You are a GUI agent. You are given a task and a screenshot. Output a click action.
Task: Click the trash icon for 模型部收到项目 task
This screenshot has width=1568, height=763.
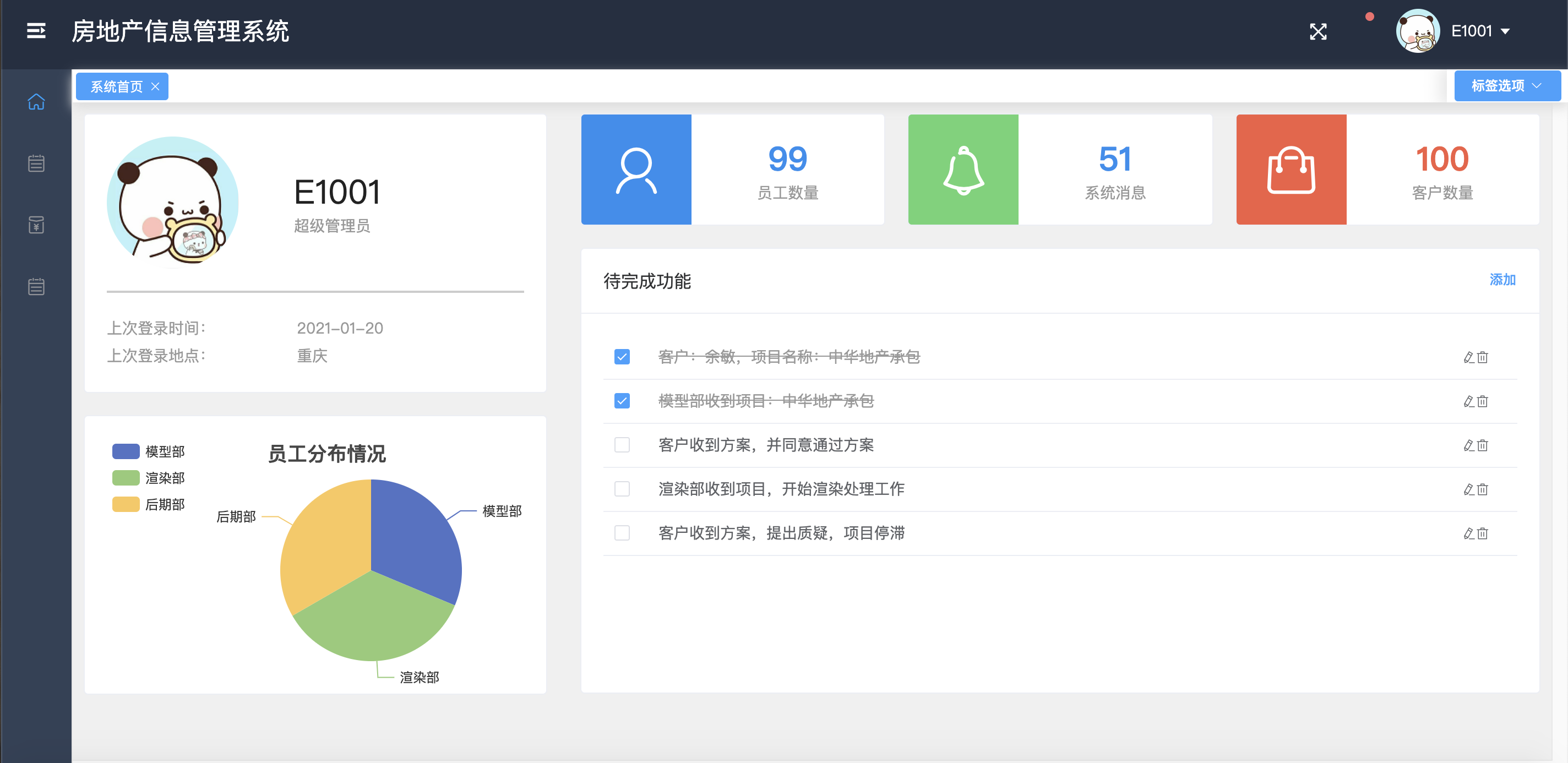pos(1483,401)
